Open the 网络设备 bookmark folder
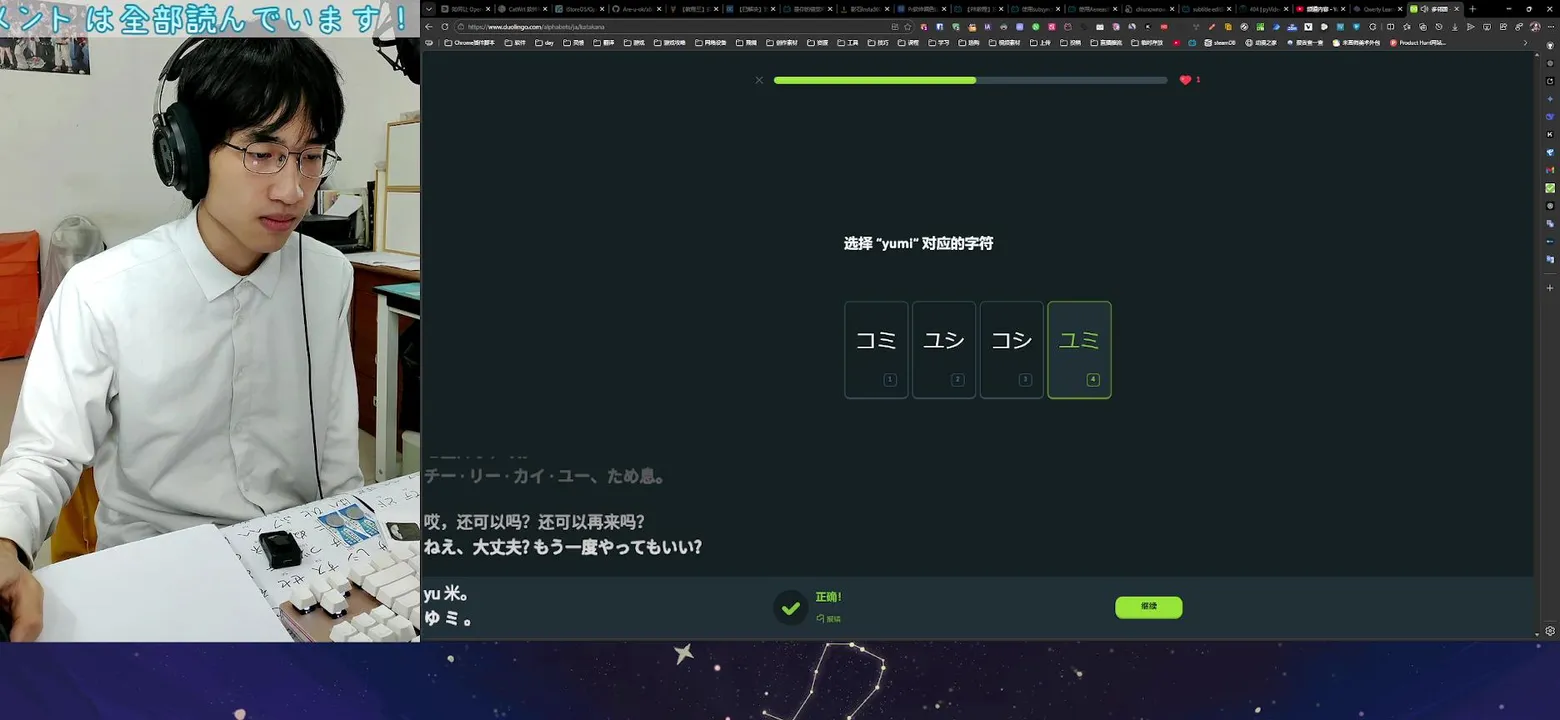Image resolution: width=1560 pixels, height=720 pixels. click(x=710, y=43)
